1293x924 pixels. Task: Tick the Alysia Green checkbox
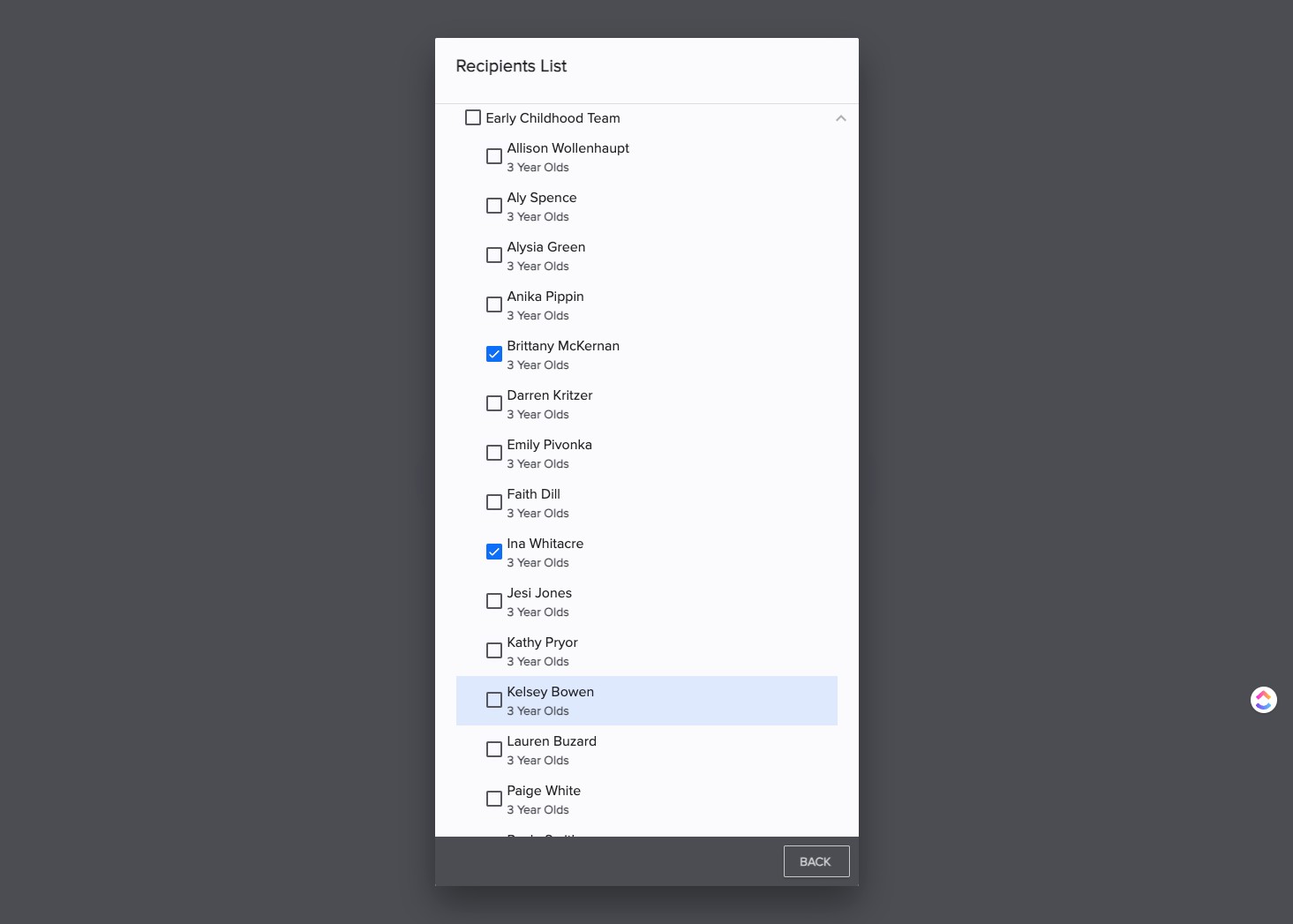point(494,255)
